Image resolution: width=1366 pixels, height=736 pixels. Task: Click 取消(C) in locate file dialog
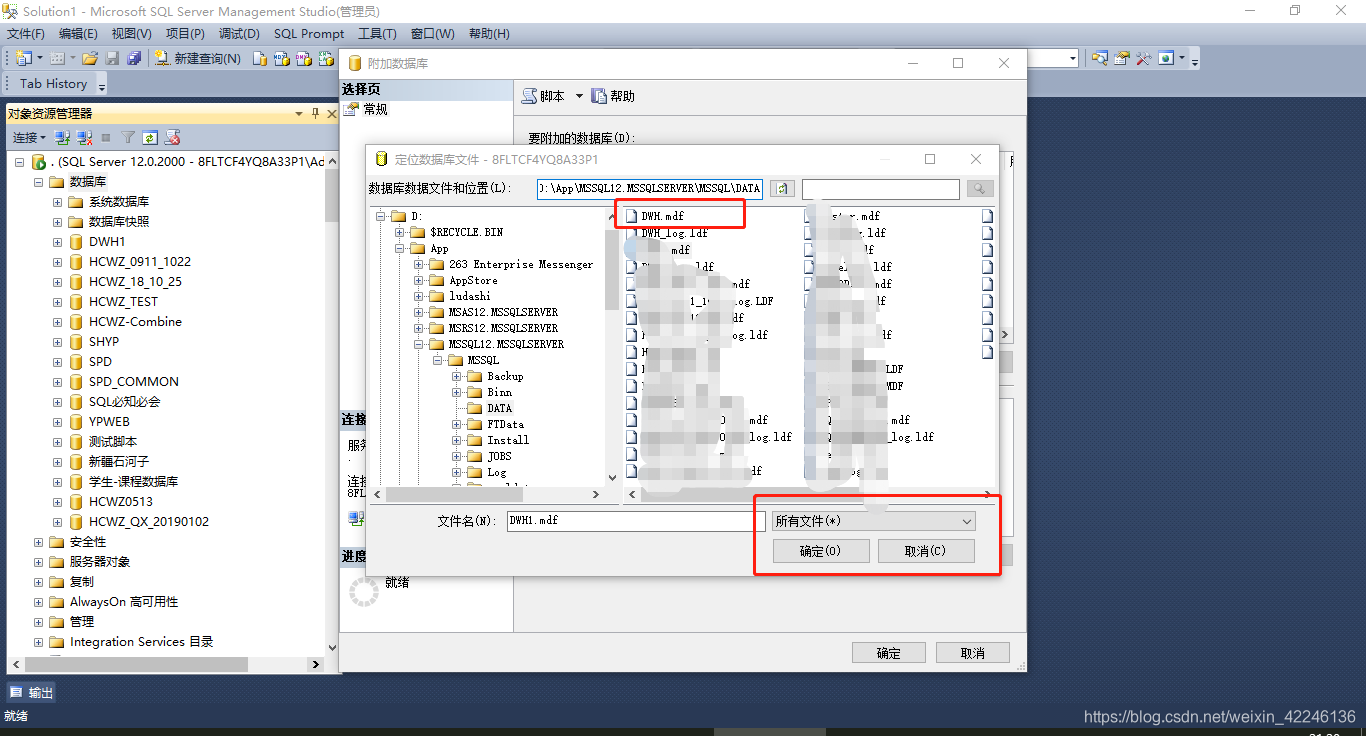pyautogui.click(x=926, y=551)
